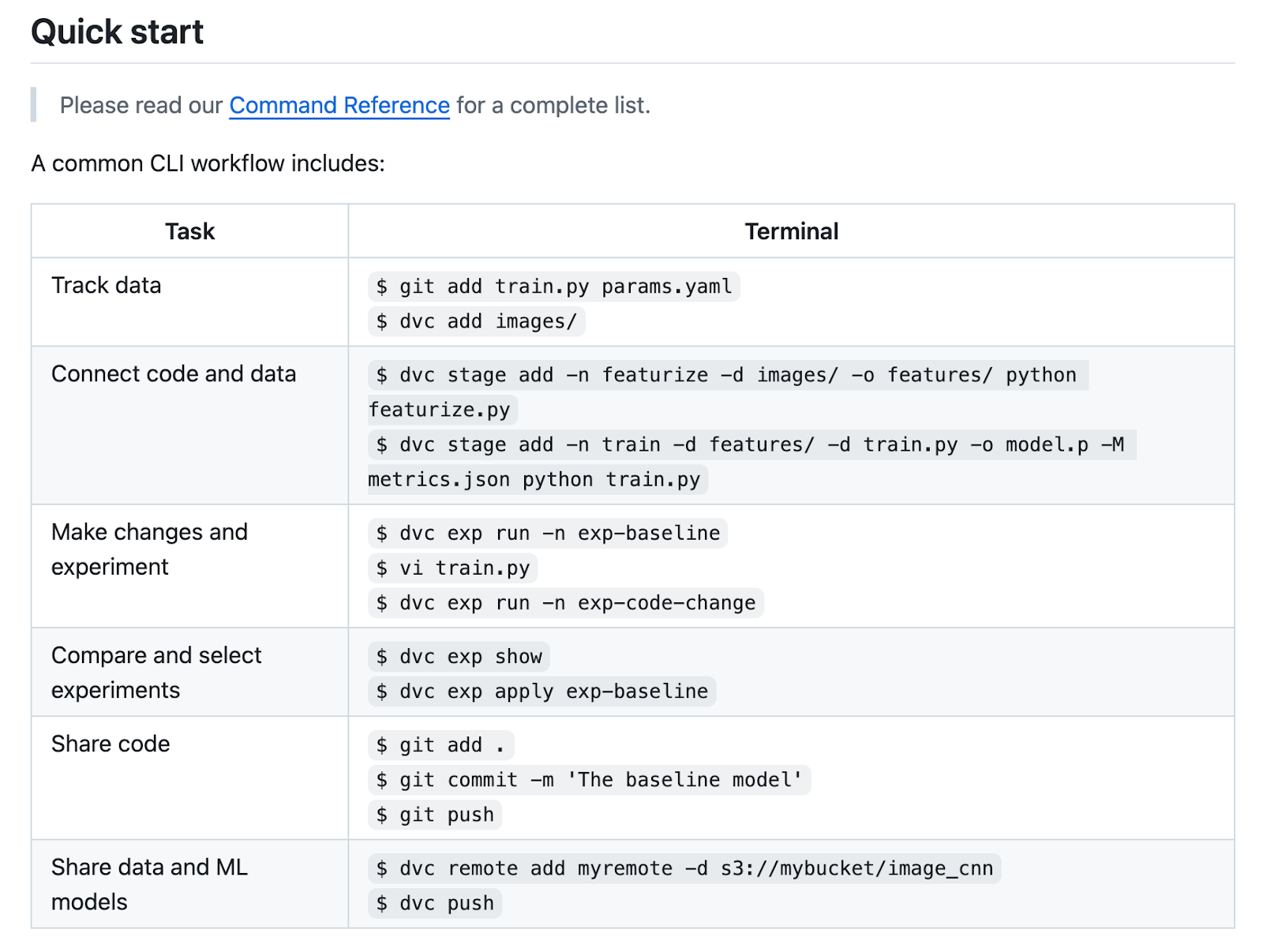Click the 'dvc remote add myremote' command
Screen dimensions: 1263x952
coord(684,868)
